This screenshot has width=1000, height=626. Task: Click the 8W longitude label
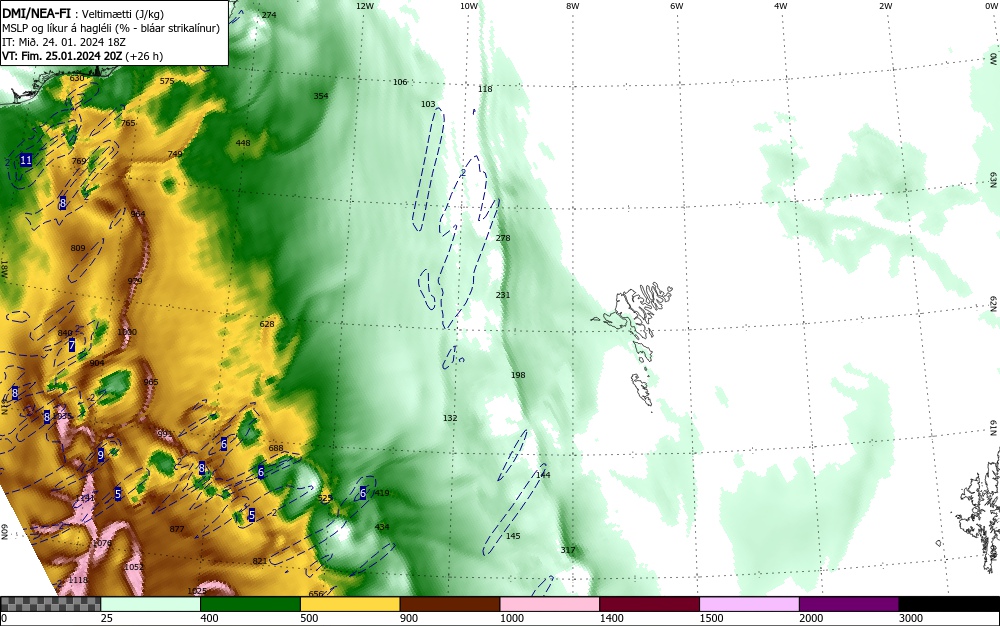click(573, 6)
